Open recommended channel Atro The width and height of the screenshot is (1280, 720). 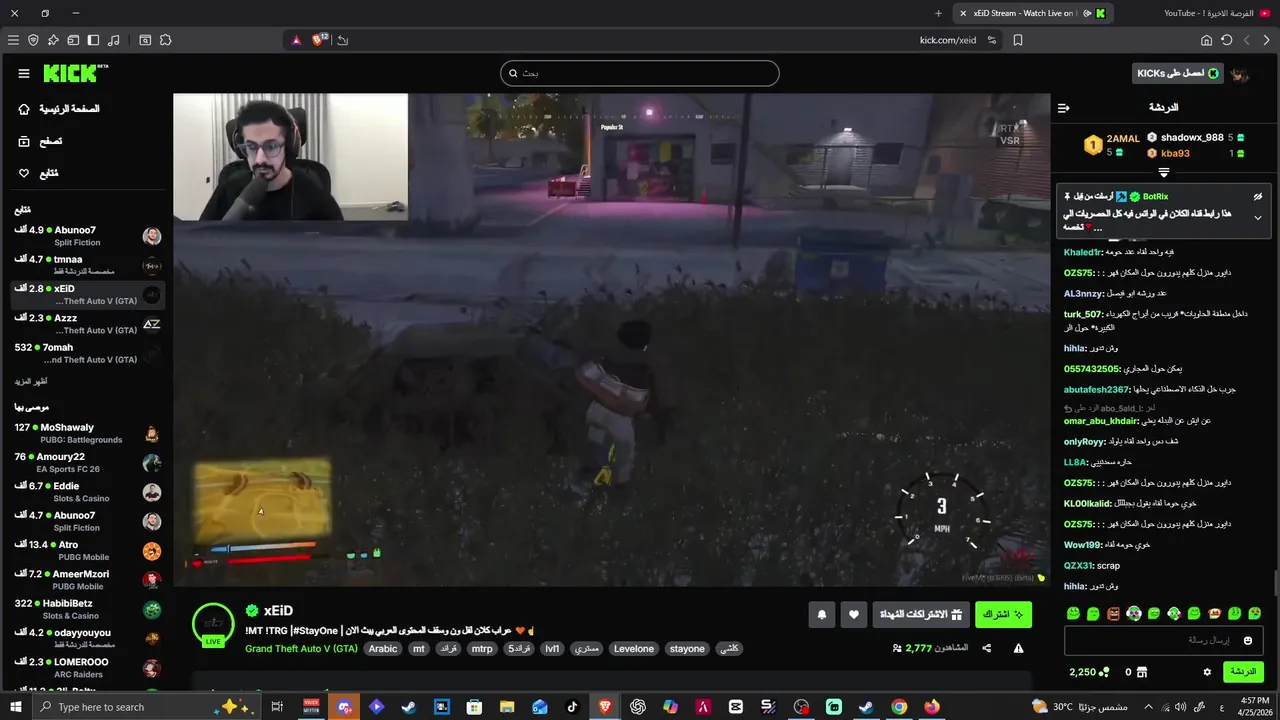(87, 551)
